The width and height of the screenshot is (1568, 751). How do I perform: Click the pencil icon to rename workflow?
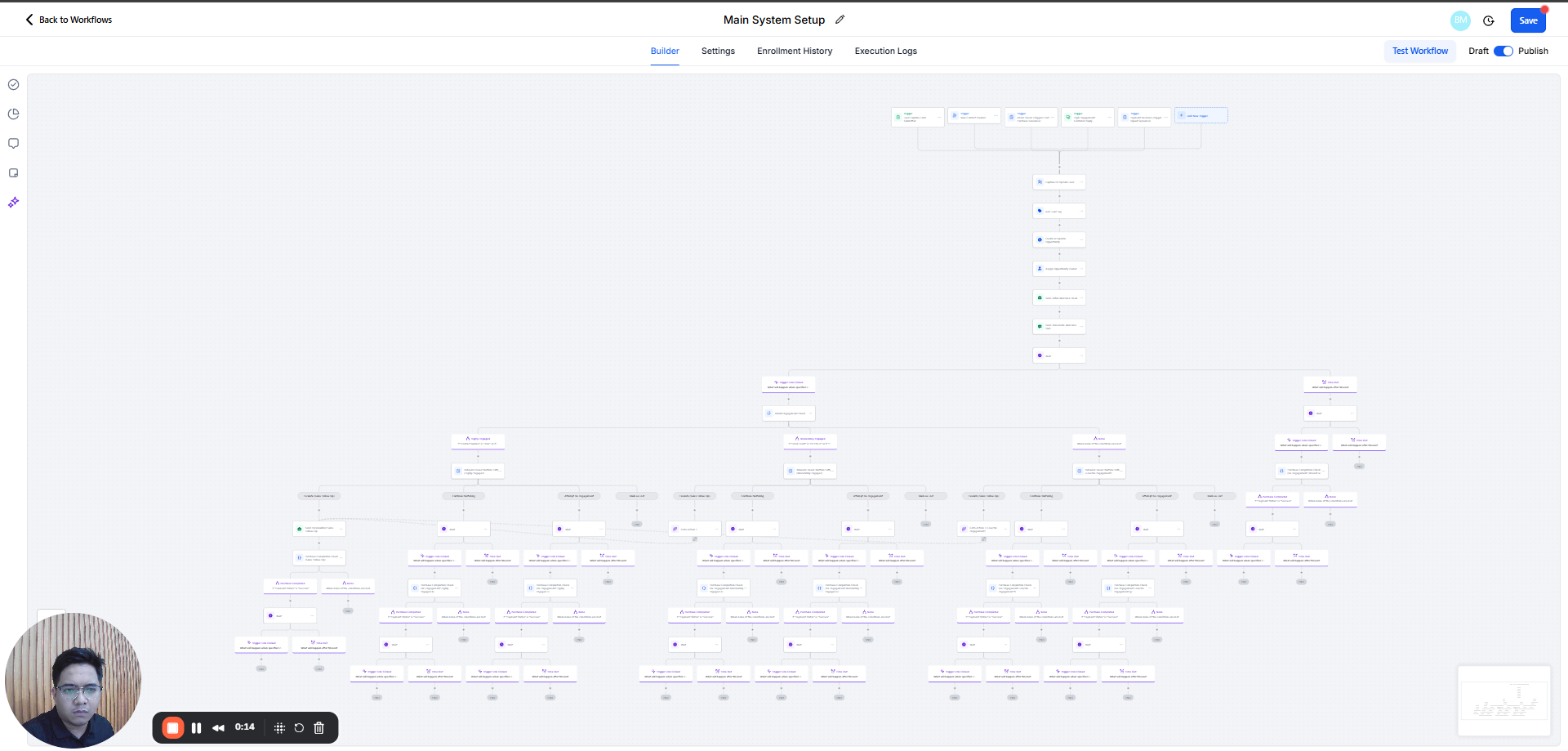click(840, 20)
